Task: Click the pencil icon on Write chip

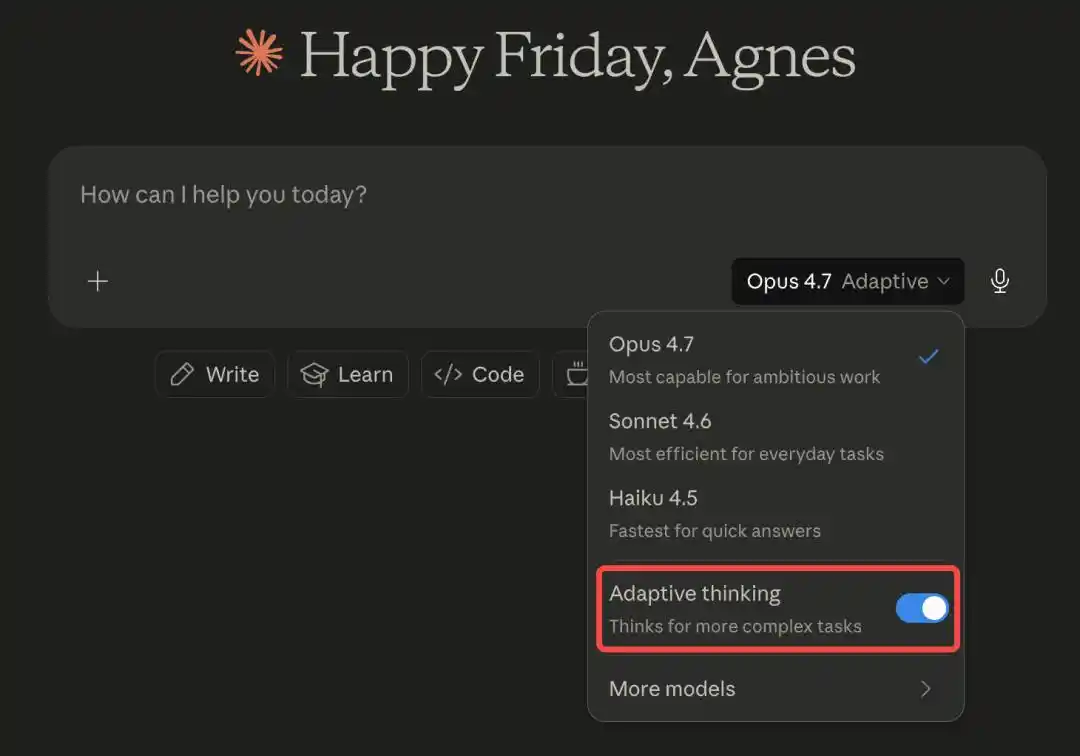Action: click(182, 375)
